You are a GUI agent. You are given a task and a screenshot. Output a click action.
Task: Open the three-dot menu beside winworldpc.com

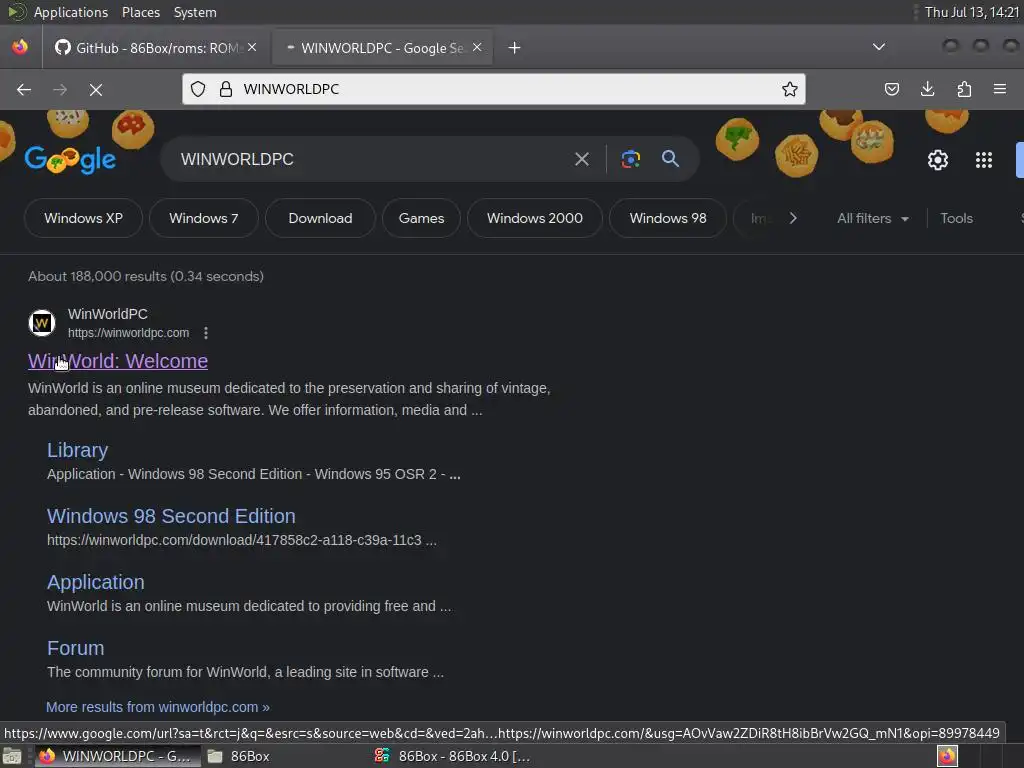point(206,333)
